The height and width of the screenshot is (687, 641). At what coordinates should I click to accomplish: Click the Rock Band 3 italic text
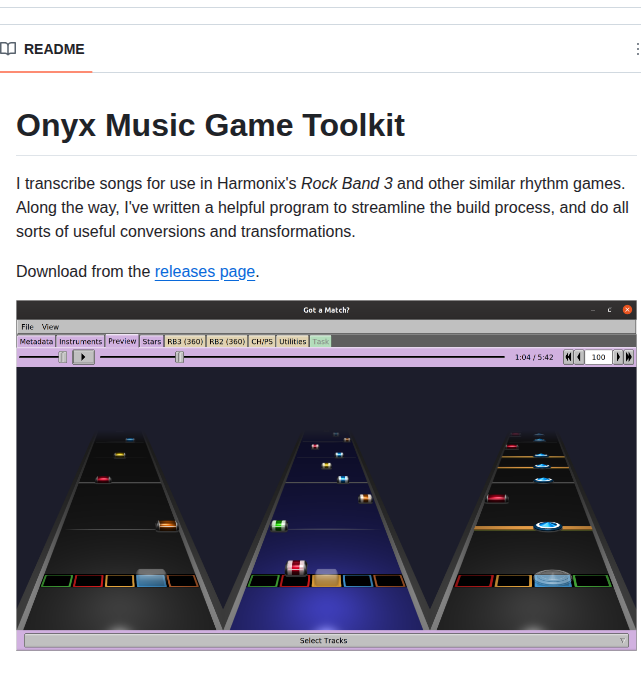point(347,184)
